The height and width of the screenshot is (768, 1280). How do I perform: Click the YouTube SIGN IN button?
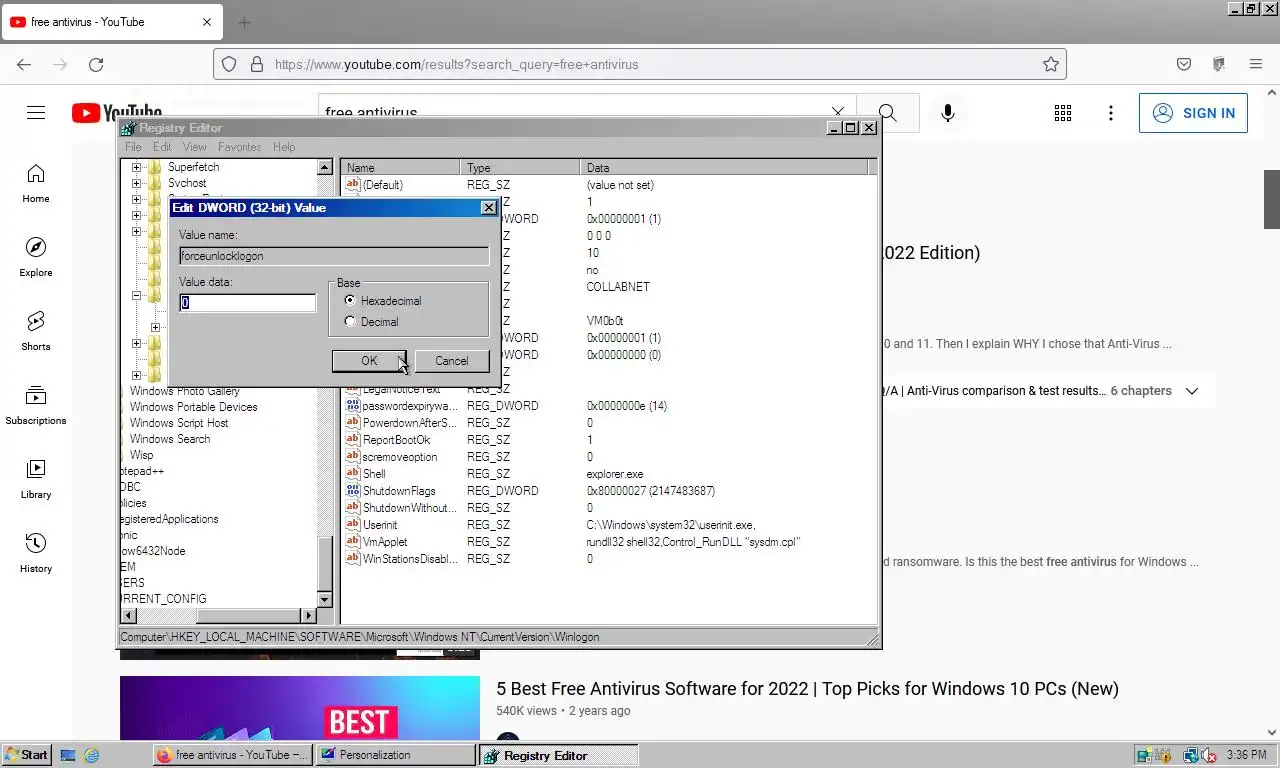1193,113
